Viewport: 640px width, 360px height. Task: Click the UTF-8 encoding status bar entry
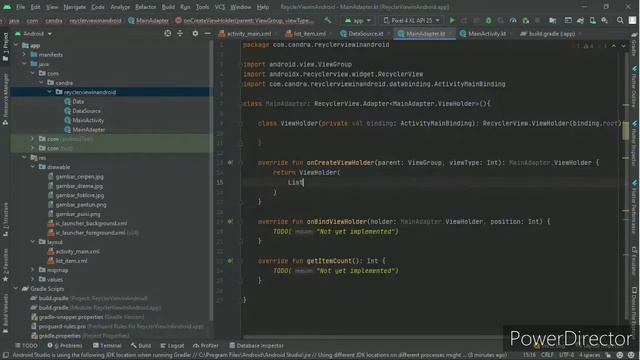(x=567, y=355)
